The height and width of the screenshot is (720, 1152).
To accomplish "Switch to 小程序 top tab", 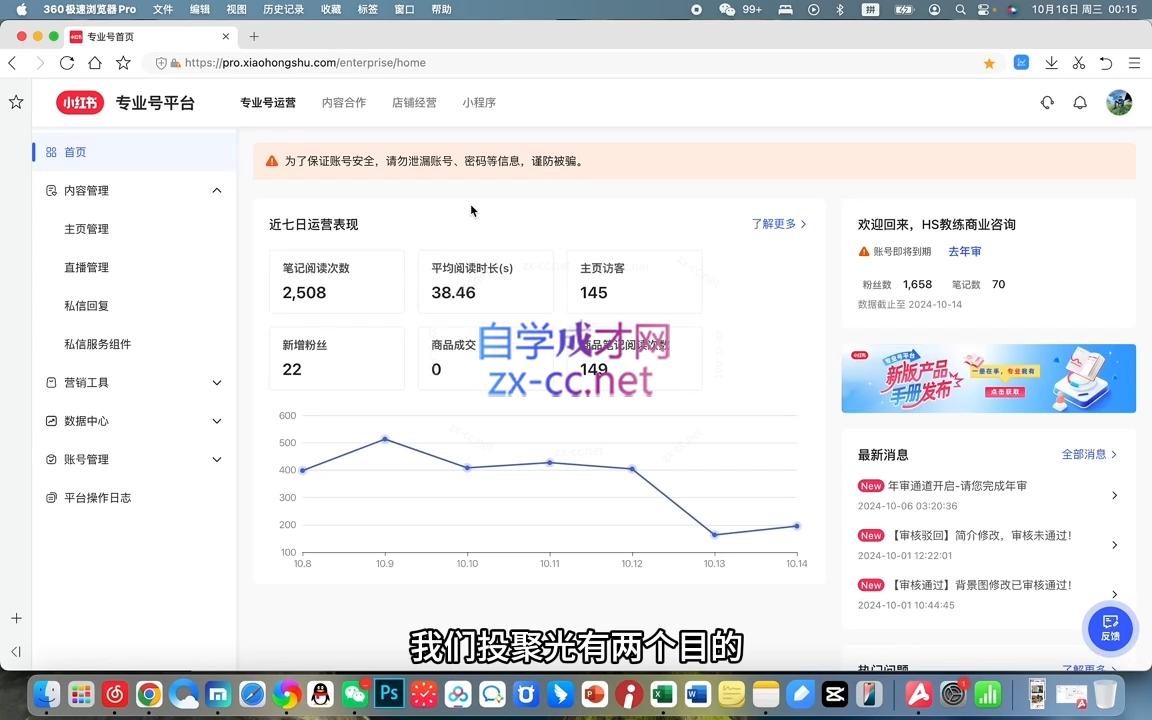I will [x=479, y=103].
